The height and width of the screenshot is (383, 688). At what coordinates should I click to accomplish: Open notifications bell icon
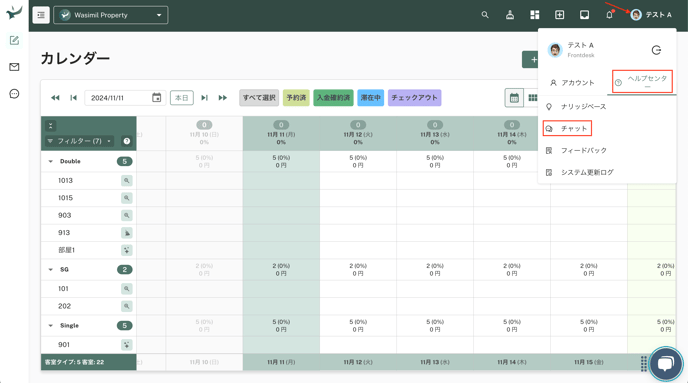[x=609, y=15]
